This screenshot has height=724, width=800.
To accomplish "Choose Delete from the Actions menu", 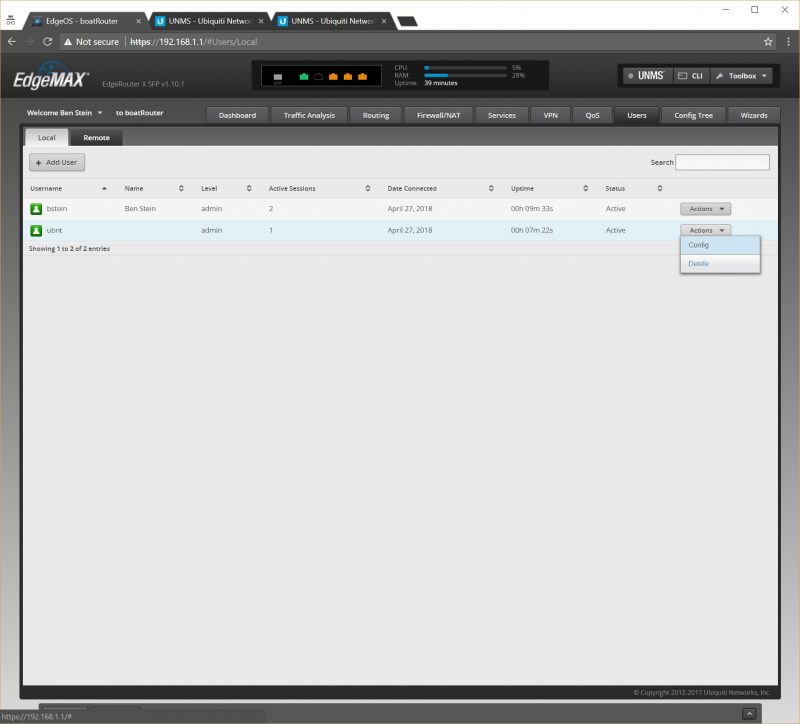I will [699, 264].
